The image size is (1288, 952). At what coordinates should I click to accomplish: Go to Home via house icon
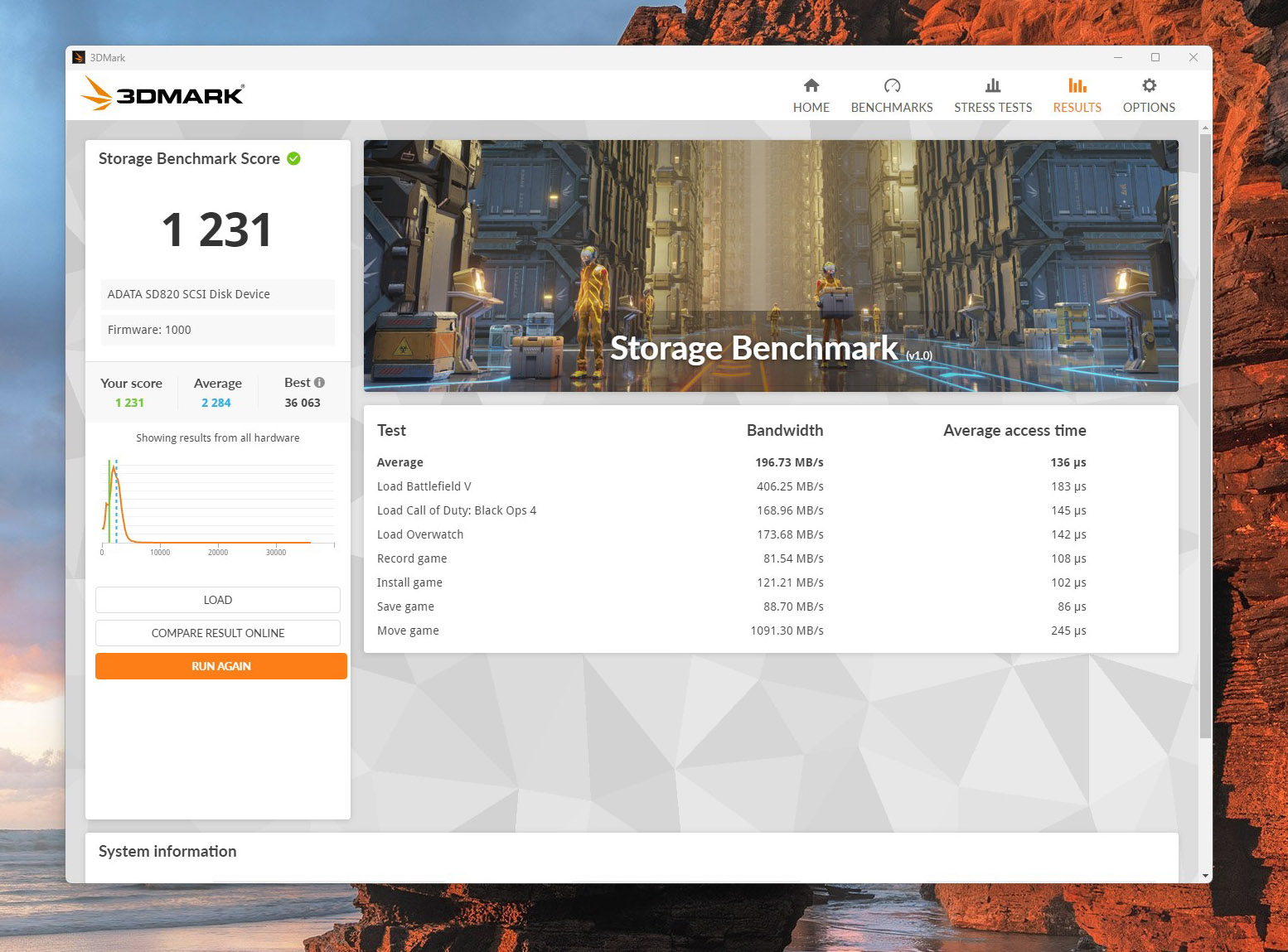811,85
